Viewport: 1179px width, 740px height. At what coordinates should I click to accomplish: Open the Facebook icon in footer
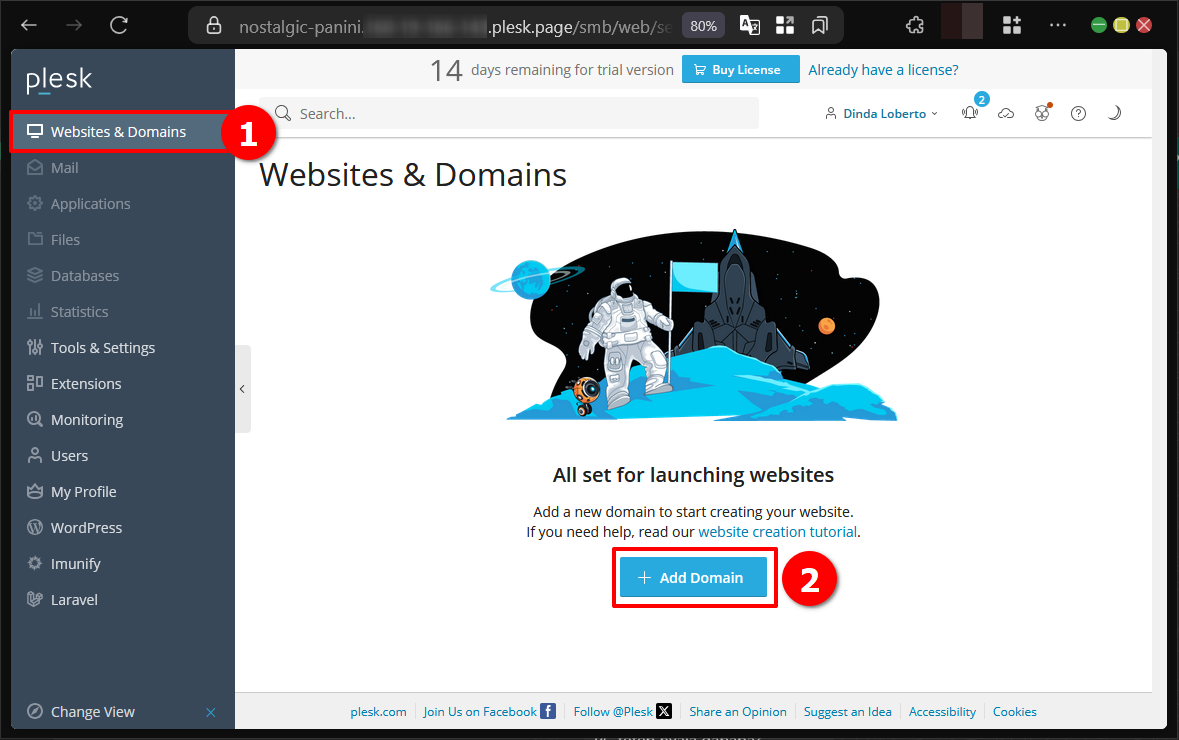pyautogui.click(x=548, y=711)
